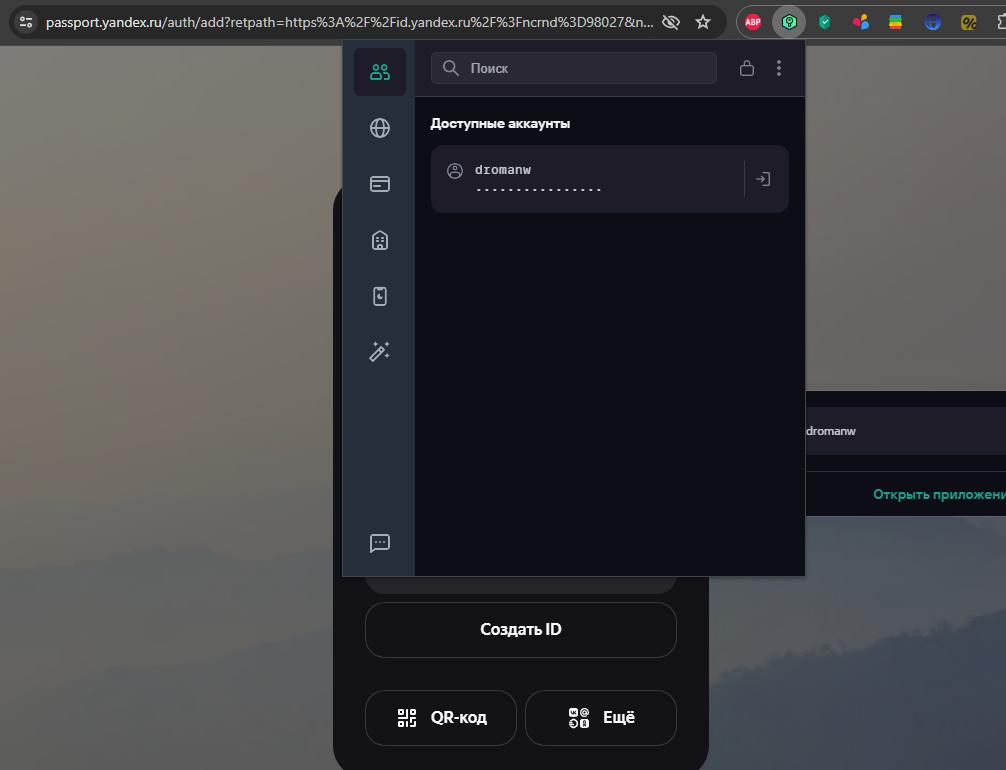Open the feedback chat icon in sidebar
Screen dimensions: 1006x770
[380, 543]
